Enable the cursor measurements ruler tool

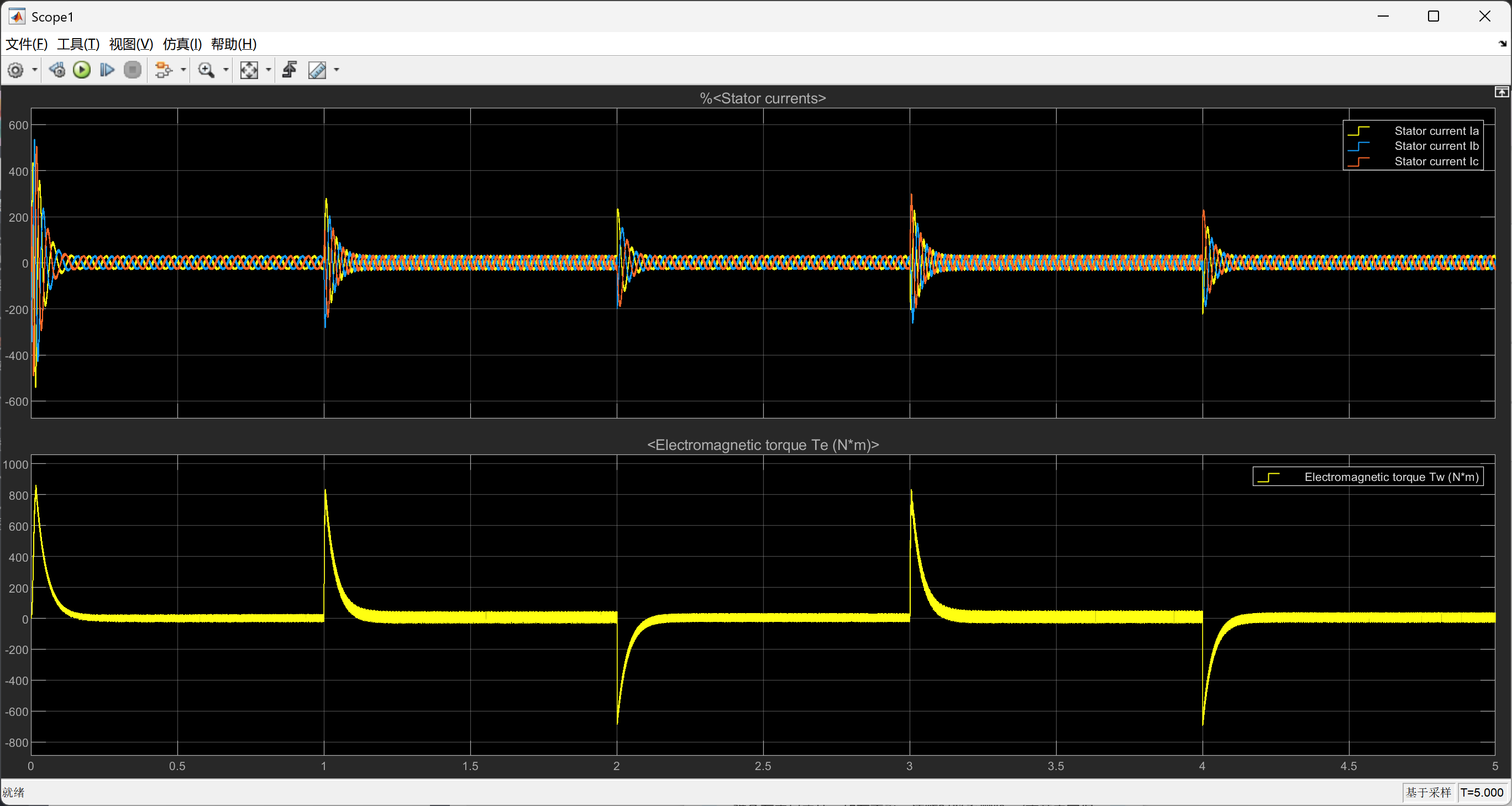pyautogui.click(x=317, y=70)
